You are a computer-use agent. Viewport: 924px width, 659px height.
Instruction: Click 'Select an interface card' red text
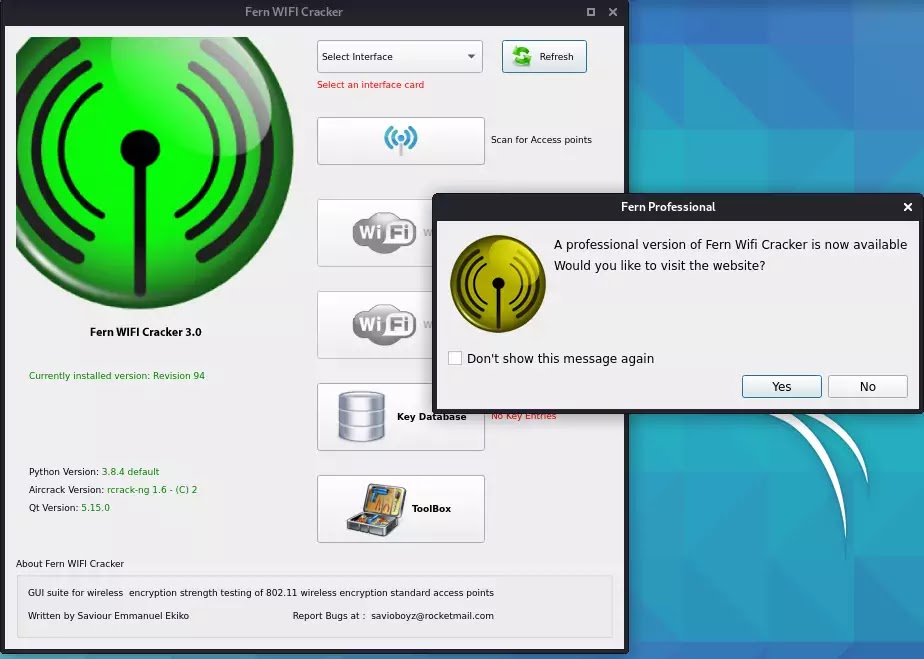[x=370, y=84]
